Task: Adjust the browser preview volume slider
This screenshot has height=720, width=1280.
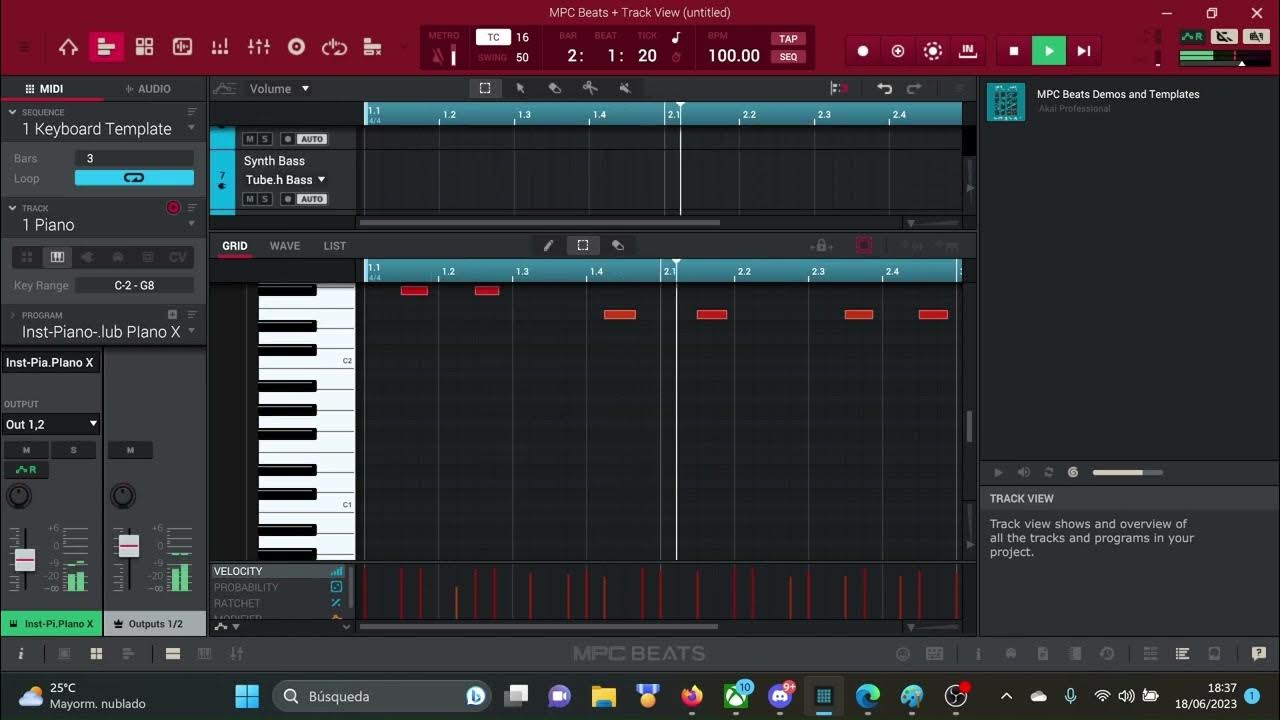Action: pos(1128,472)
